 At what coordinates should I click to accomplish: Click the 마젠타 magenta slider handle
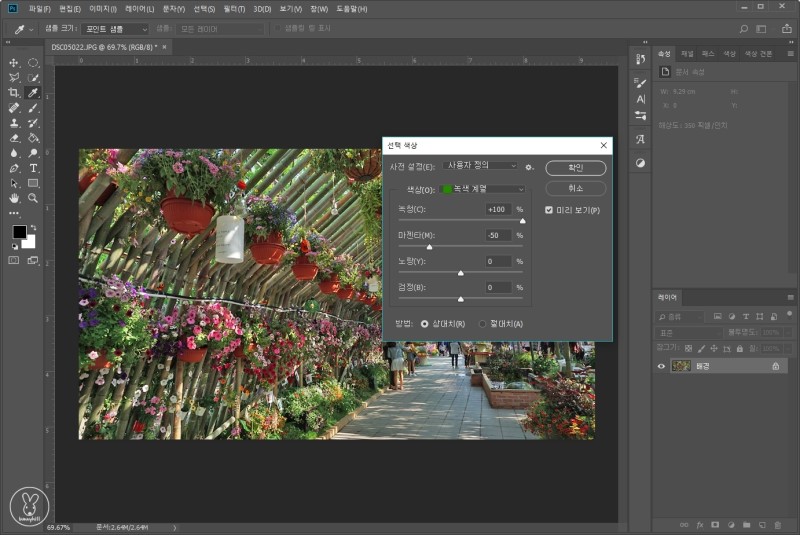(x=430, y=246)
